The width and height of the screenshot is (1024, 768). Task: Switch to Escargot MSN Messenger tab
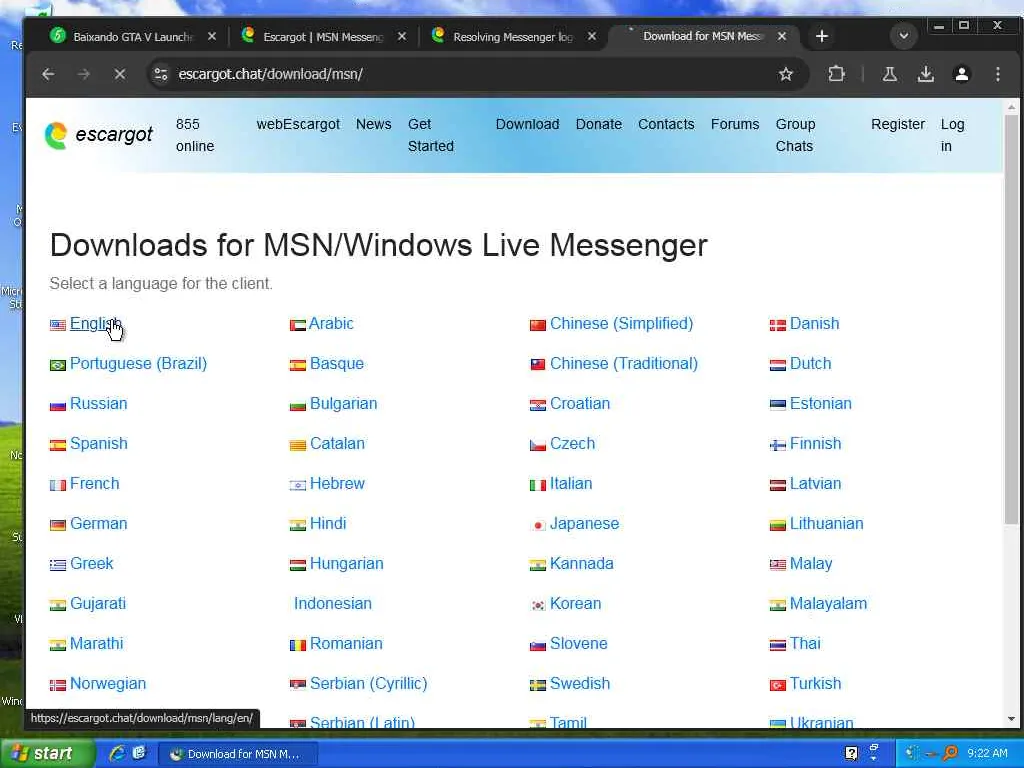coord(323,37)
